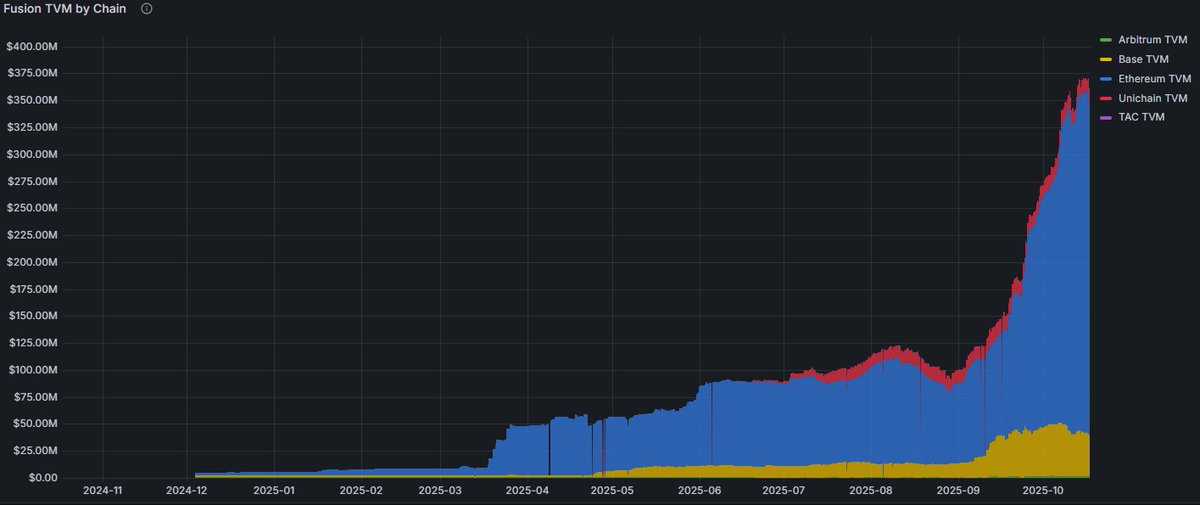1200x505 pixels.
Task: Click the $75.00M y-axis label
Action: click(x=35, y=397)
